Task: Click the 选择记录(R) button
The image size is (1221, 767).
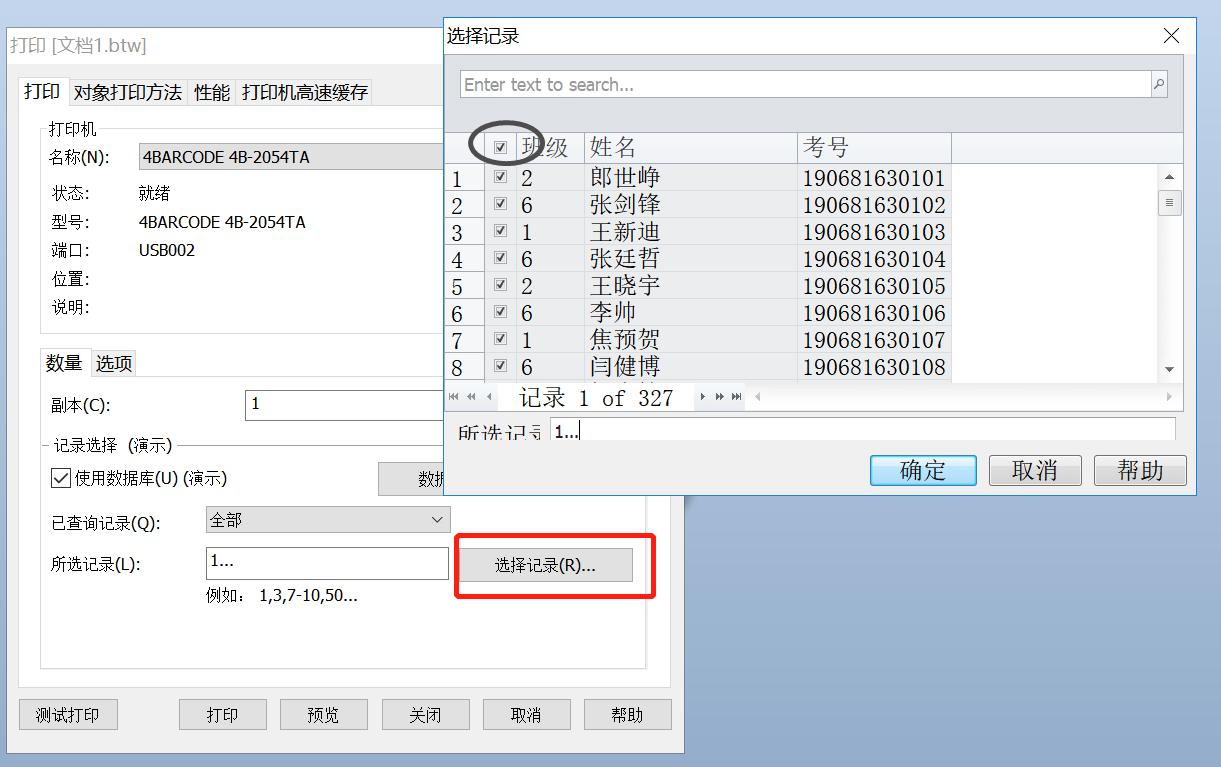Action: pos(546,565)
